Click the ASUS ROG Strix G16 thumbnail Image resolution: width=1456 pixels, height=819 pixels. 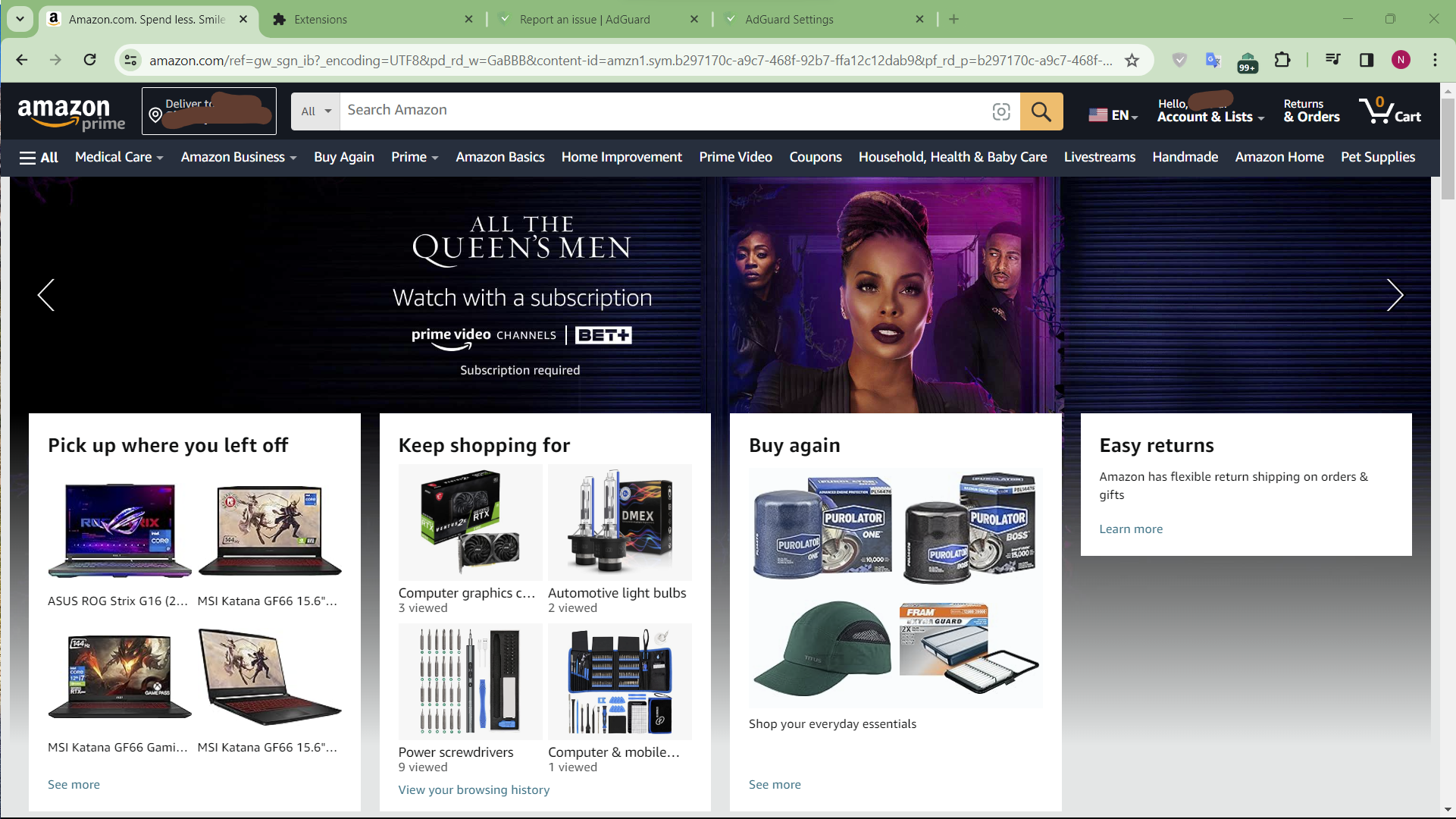[x=119, y=530]
